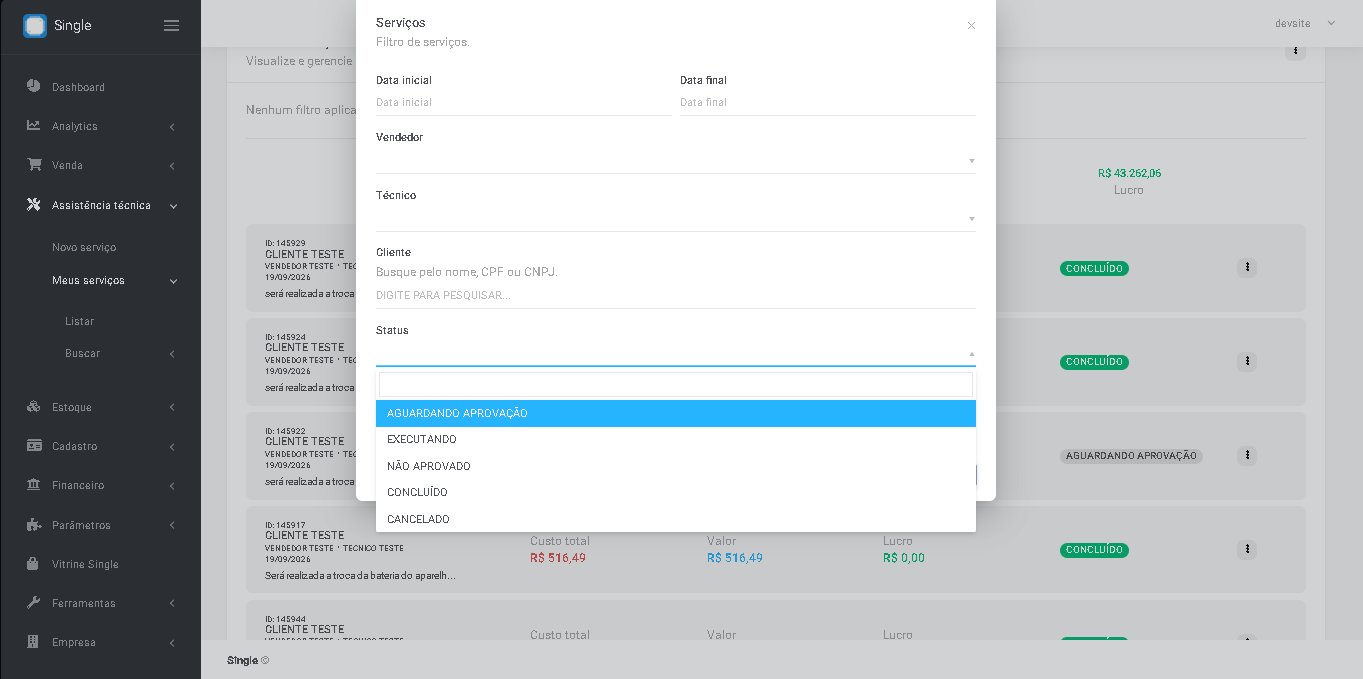Click the Single logo icon
Screen dimensions: 1363x679
[35, 26]
